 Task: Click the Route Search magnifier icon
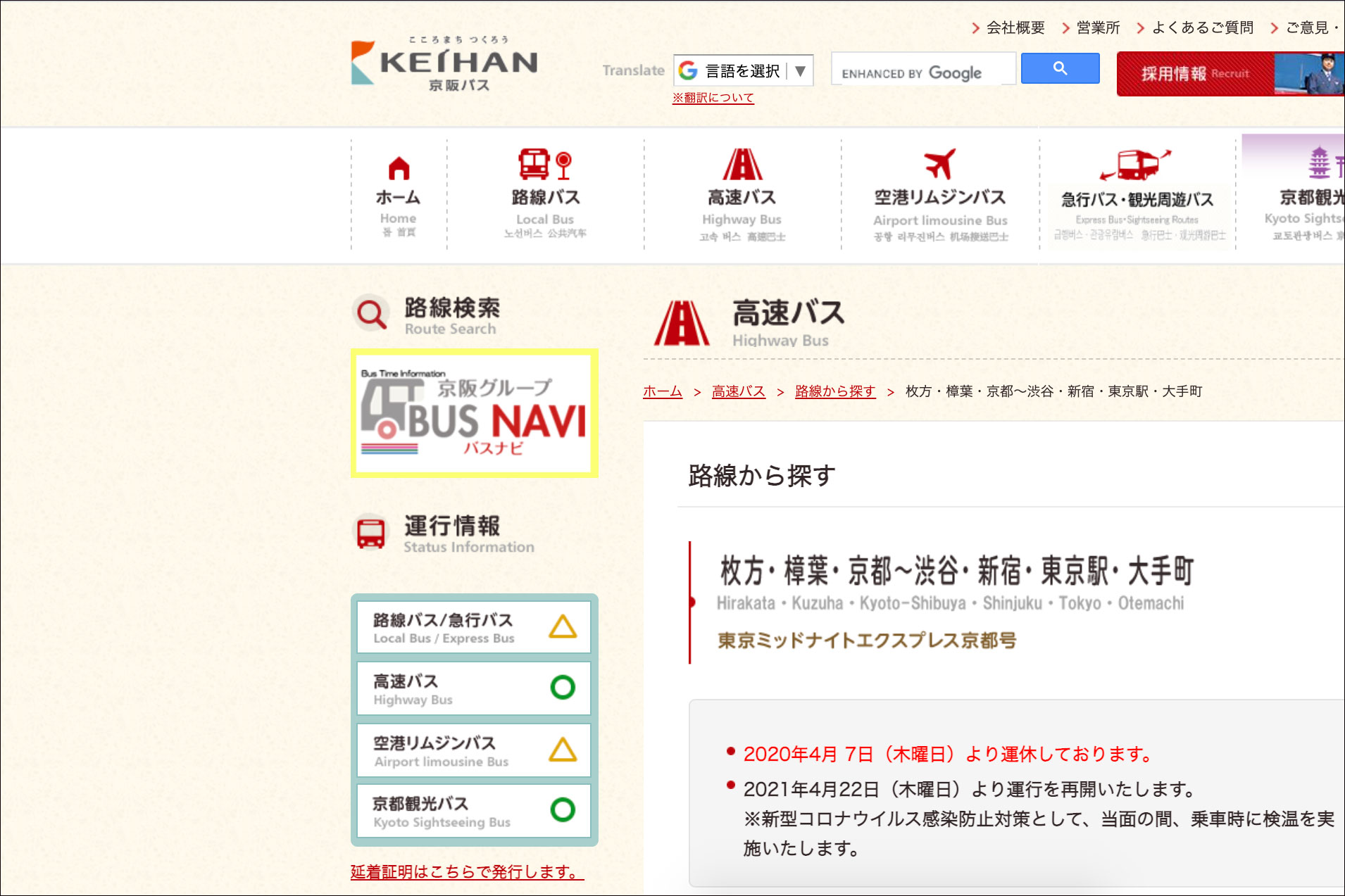tap(371, 314)
